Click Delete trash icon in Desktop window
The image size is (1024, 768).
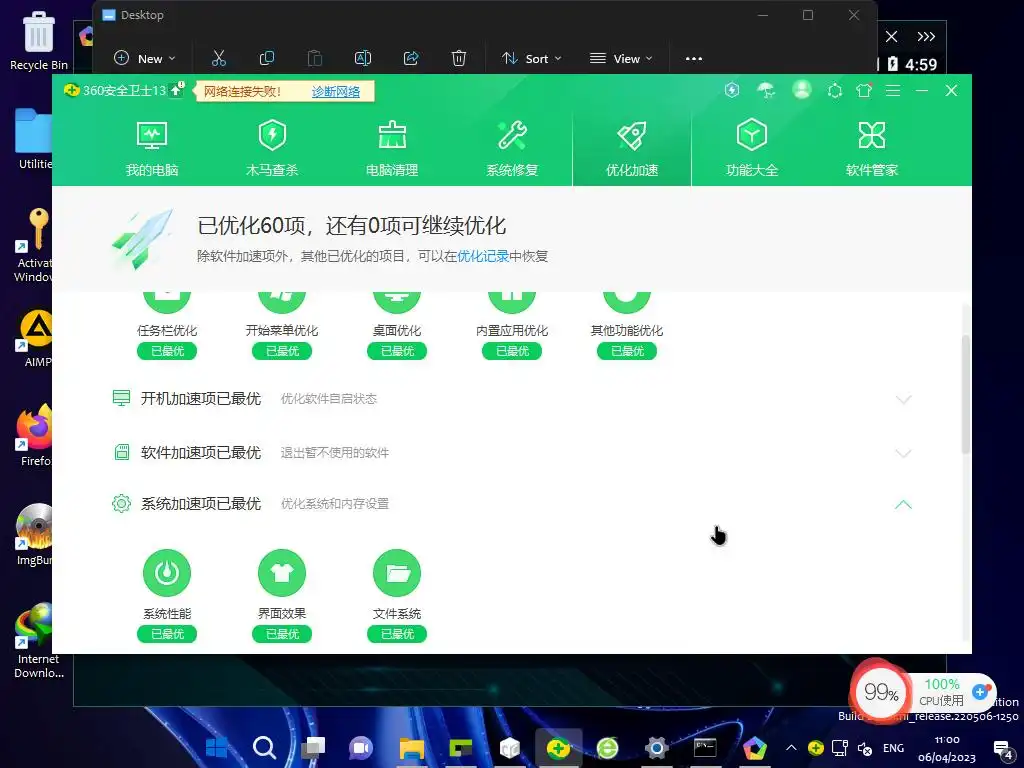pos(458,58)
